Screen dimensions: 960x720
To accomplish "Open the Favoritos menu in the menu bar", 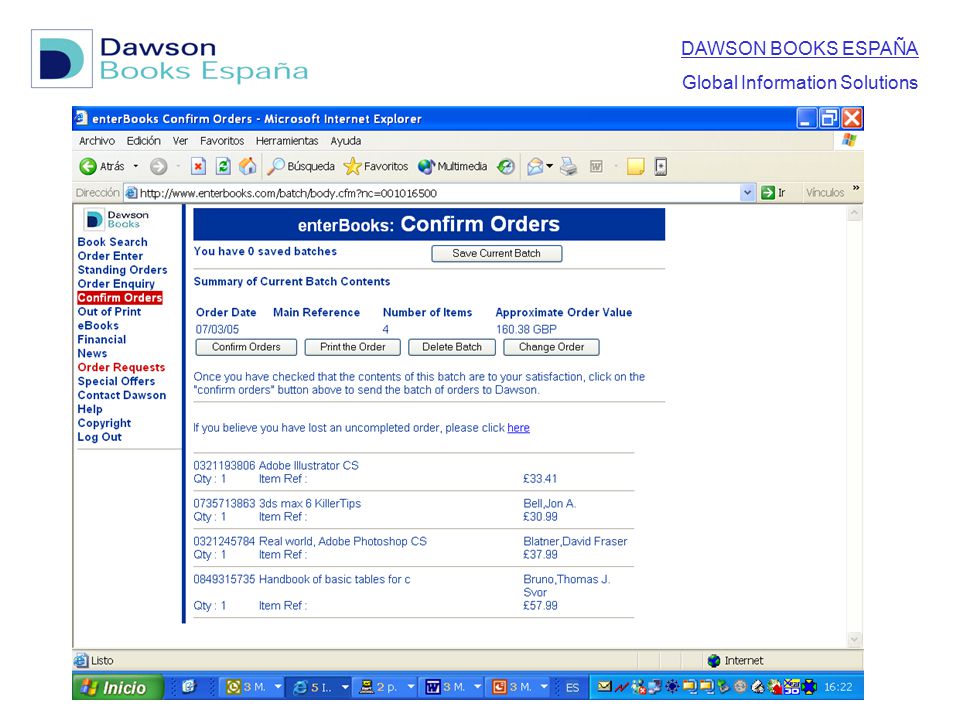I will click(222, 141).
